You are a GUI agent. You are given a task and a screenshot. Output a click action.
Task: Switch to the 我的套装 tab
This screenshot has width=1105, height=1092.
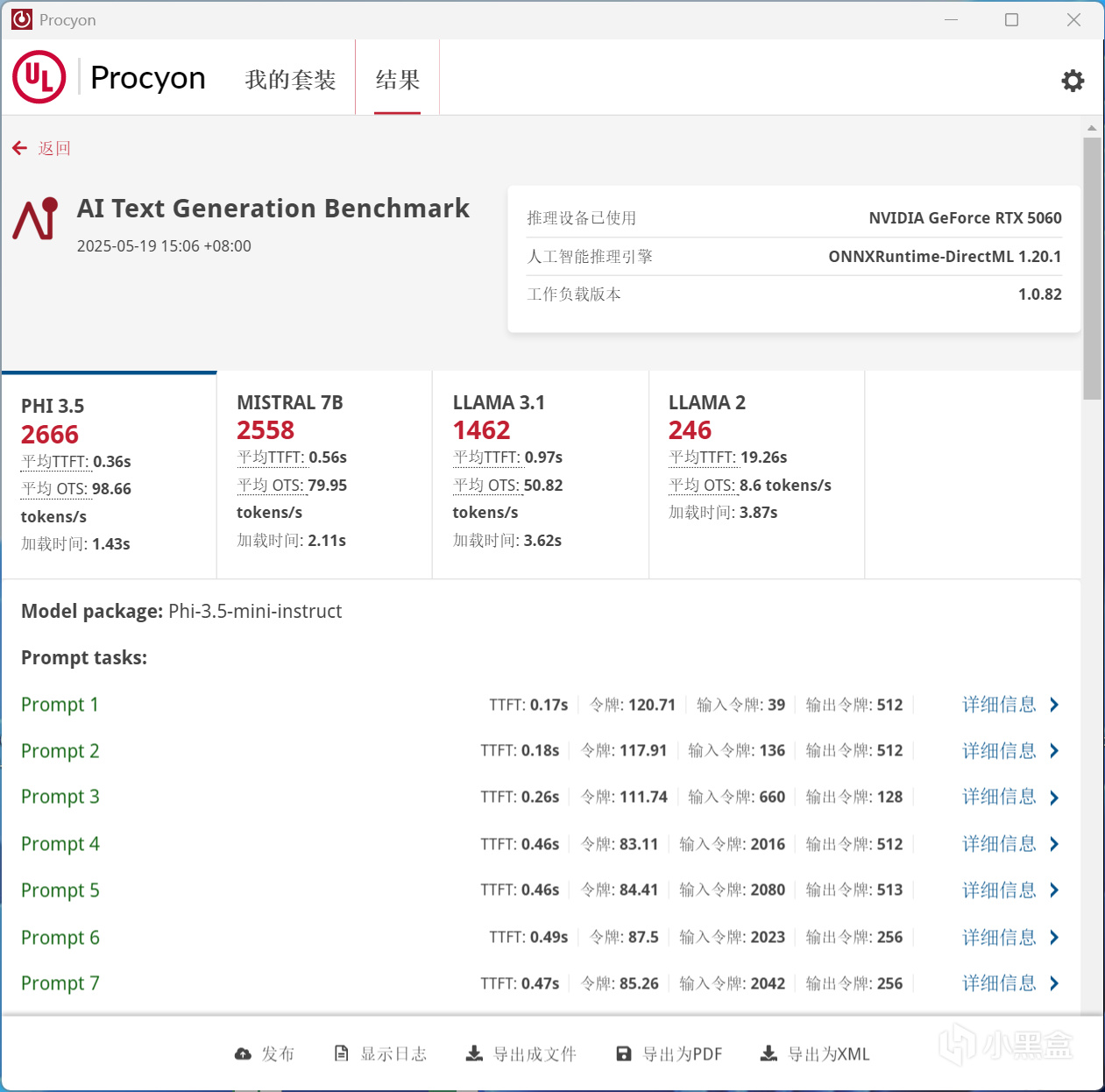291,79
